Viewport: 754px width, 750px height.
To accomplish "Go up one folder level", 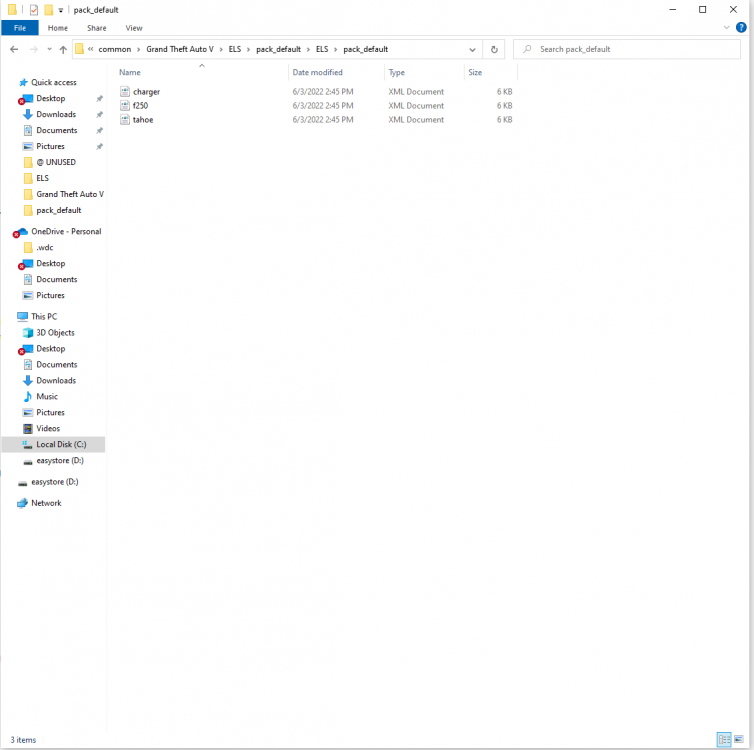I will click(x=63, y=49).
